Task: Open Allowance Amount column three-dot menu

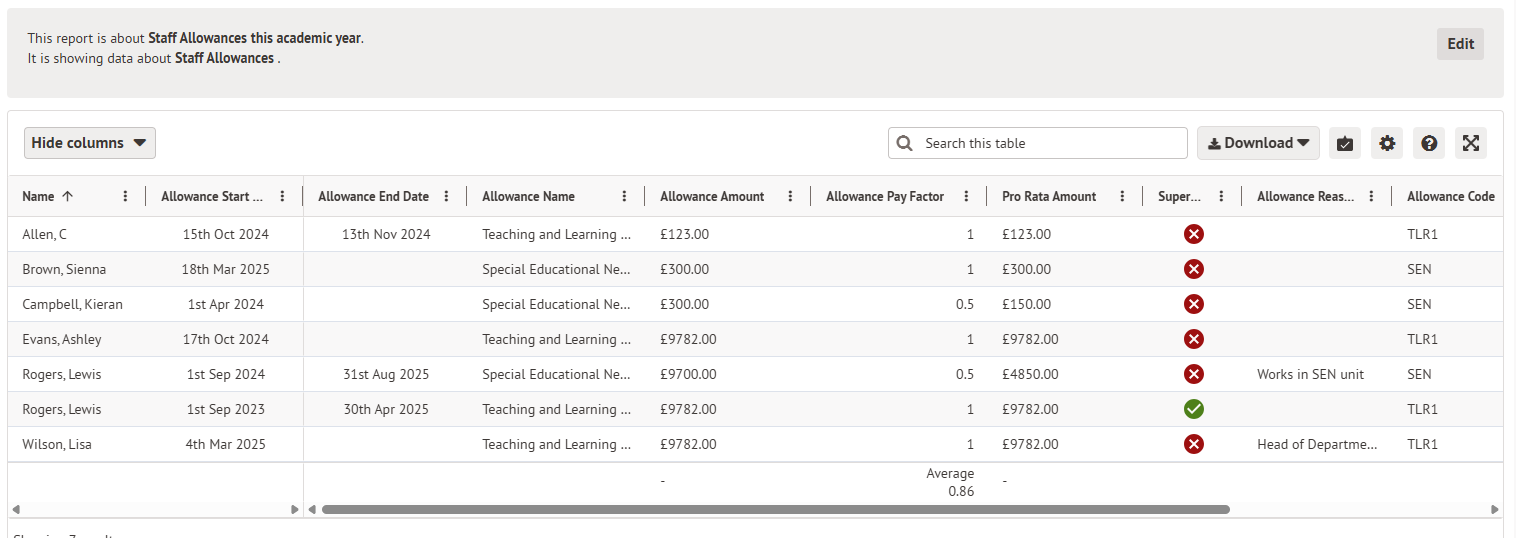Action: 790,197
